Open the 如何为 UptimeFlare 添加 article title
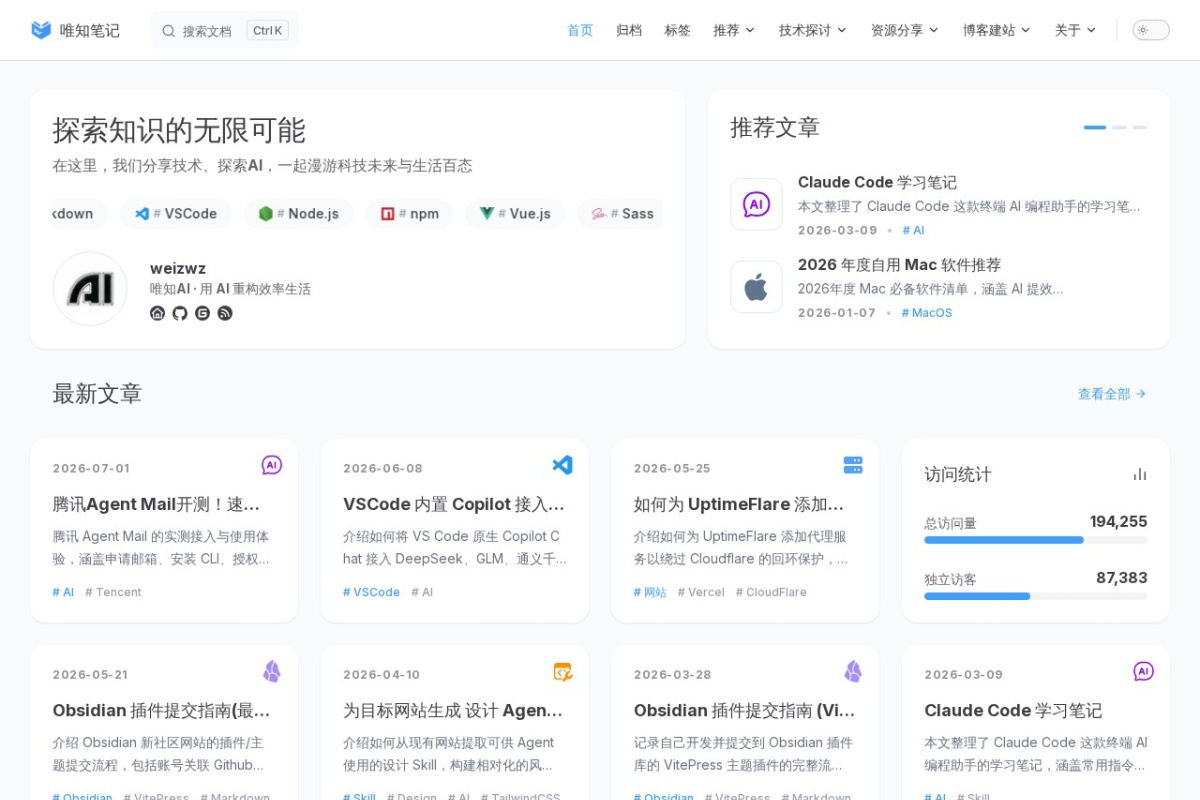 tap(739, 504)
